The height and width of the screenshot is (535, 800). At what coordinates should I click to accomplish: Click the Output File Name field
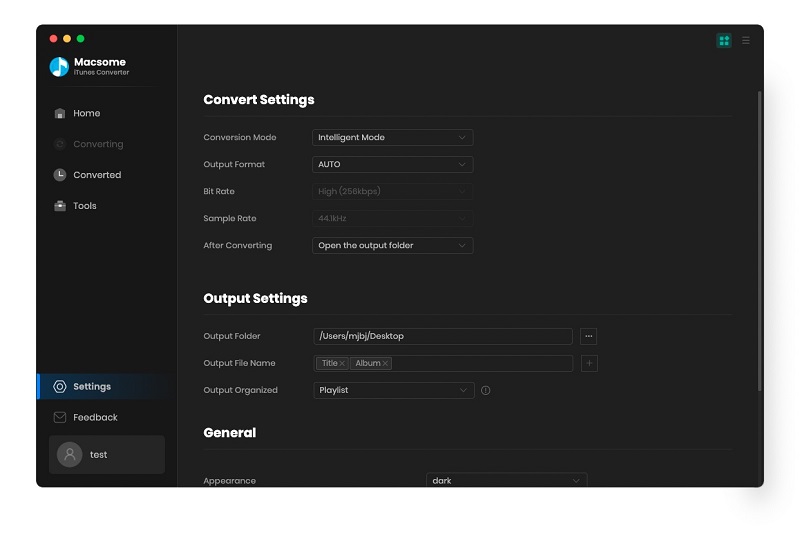coord(443,364)
